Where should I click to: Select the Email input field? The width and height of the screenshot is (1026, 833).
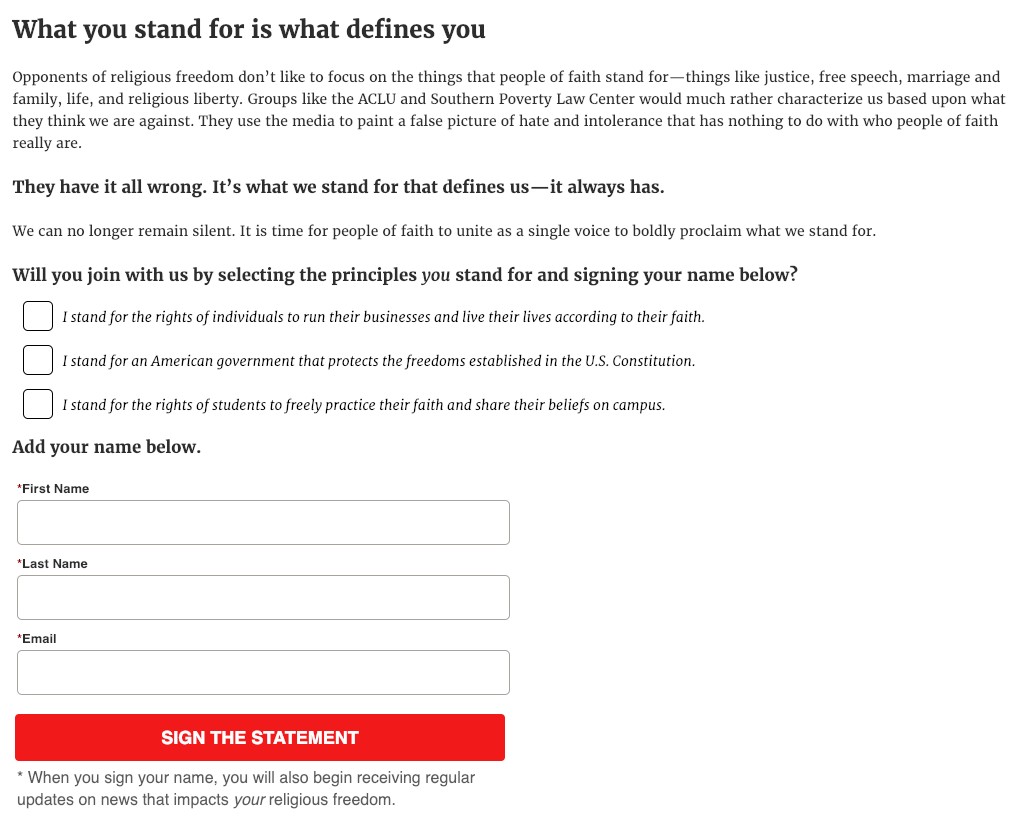click(x=263, y=672)
